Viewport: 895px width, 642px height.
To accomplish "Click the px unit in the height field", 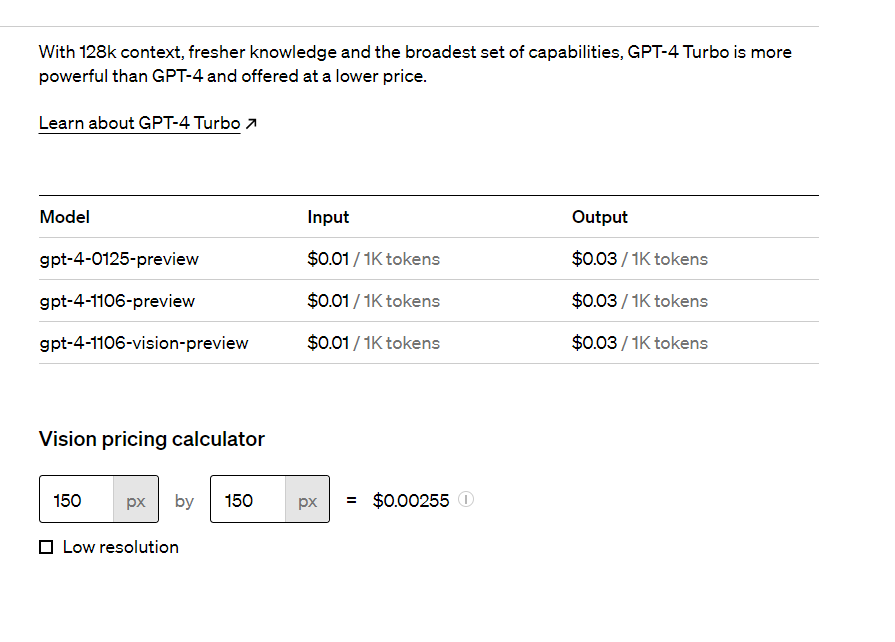I will point(307,500).
